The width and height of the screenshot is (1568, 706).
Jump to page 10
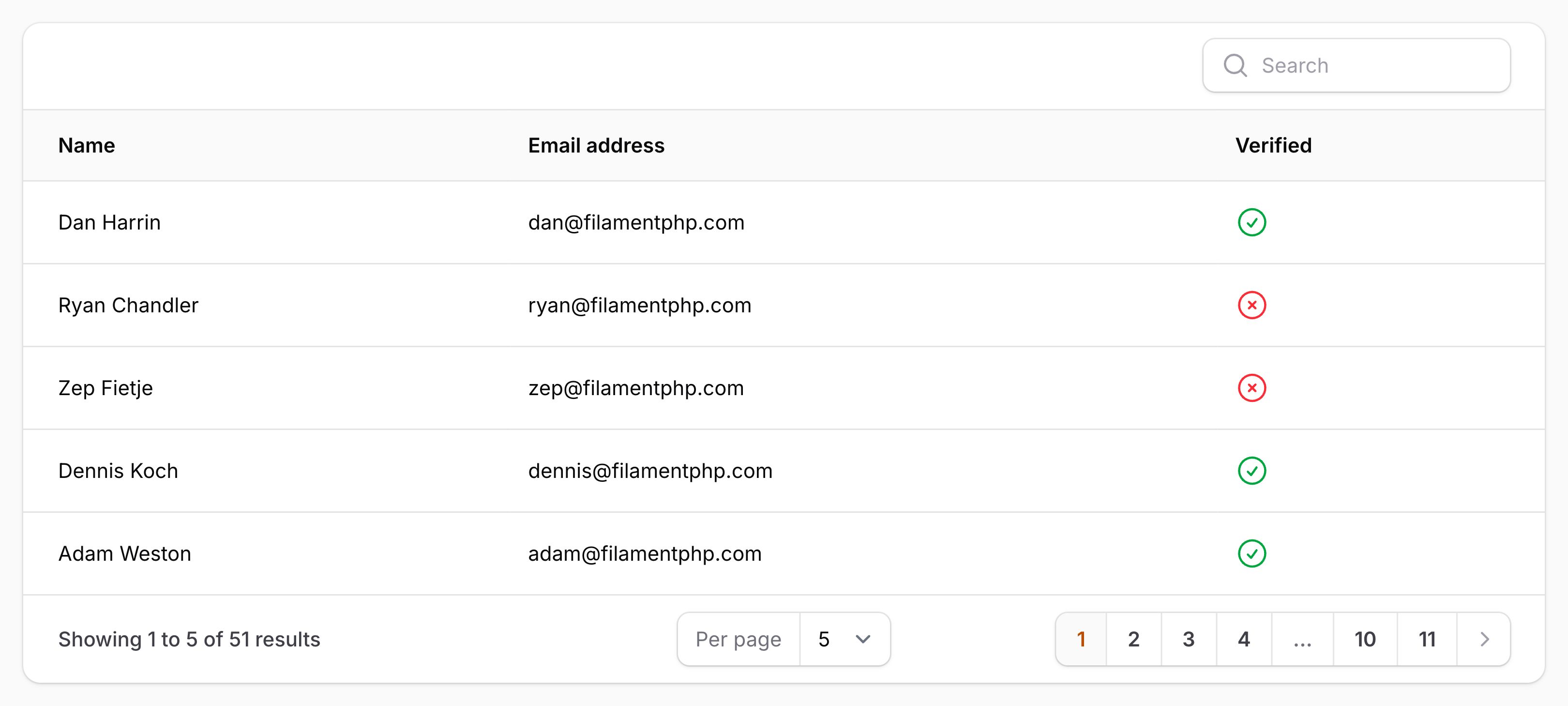tap(1365, 639)
